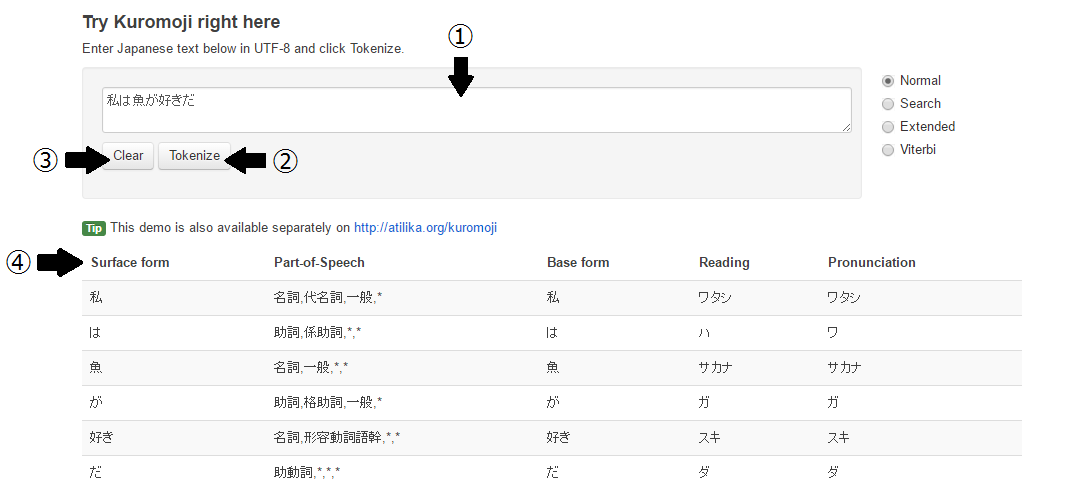This screenshot has width=1073, height=501.
Task: Select surface form cell 好き
Action: 103,437
